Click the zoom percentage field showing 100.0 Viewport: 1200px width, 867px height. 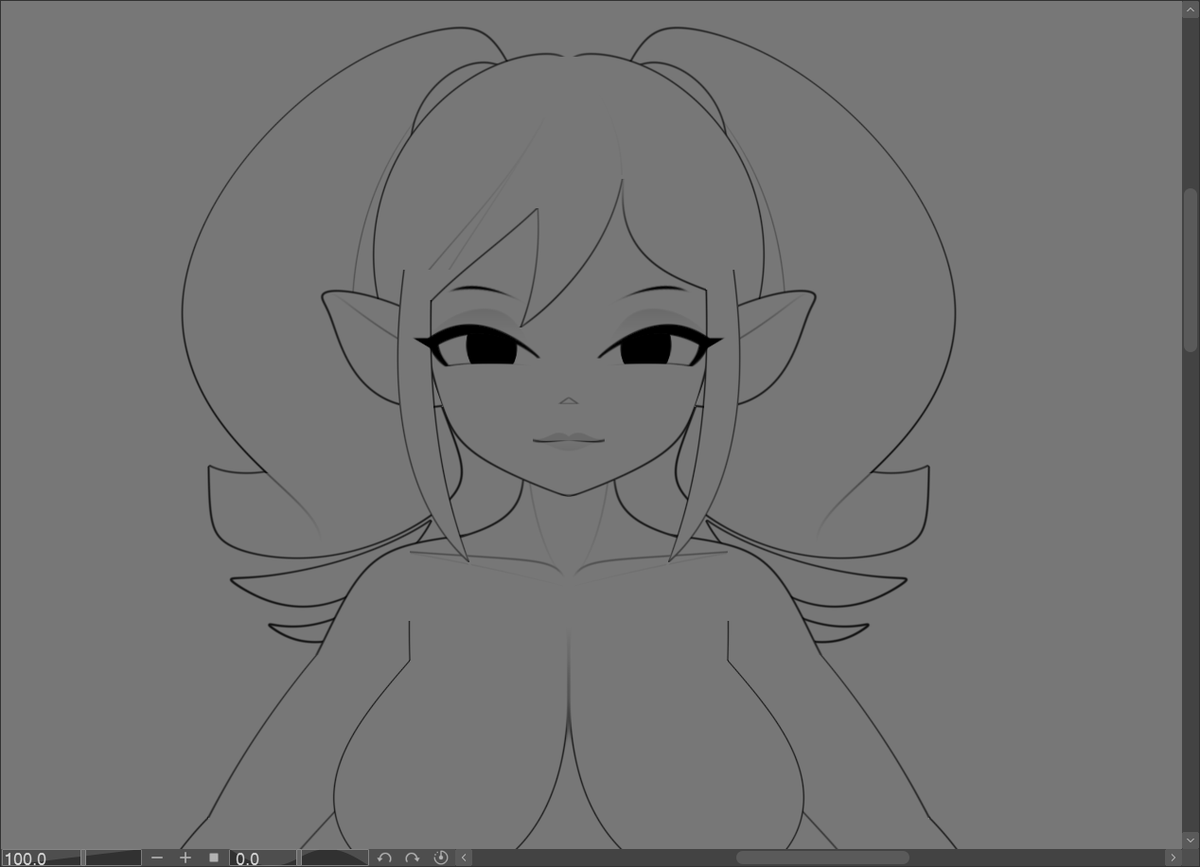40,858
